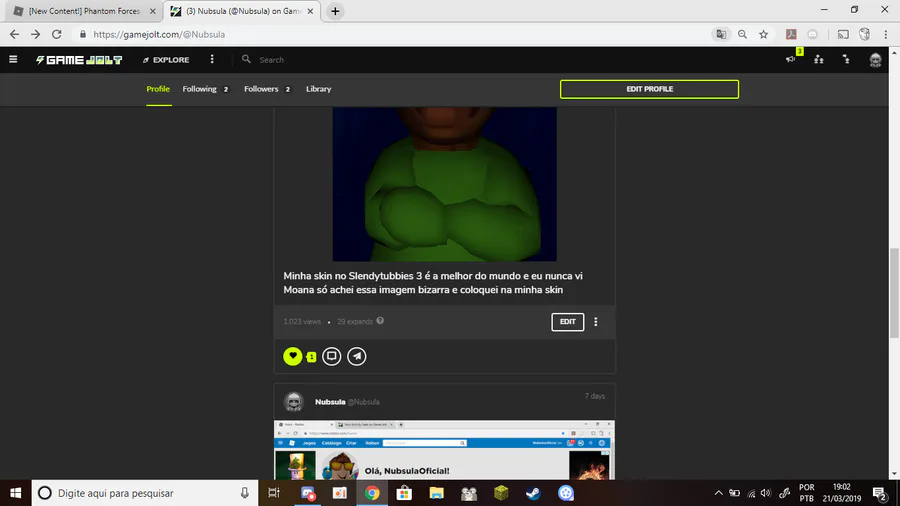Viewport: 900px width, 506px height.
Task: Click the Roblox screenshot thumbnail in second post
Action: [444, 450]
